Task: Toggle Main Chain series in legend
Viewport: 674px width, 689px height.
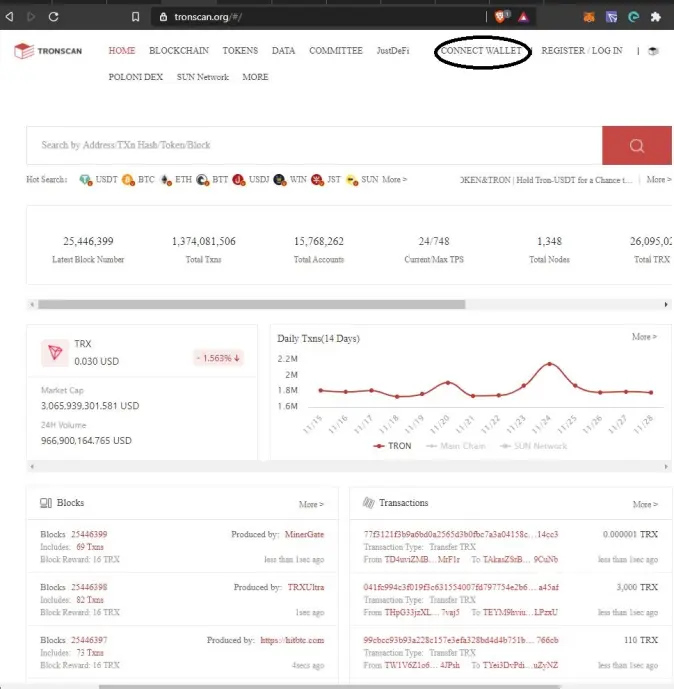Action: (x=456, y=446)
